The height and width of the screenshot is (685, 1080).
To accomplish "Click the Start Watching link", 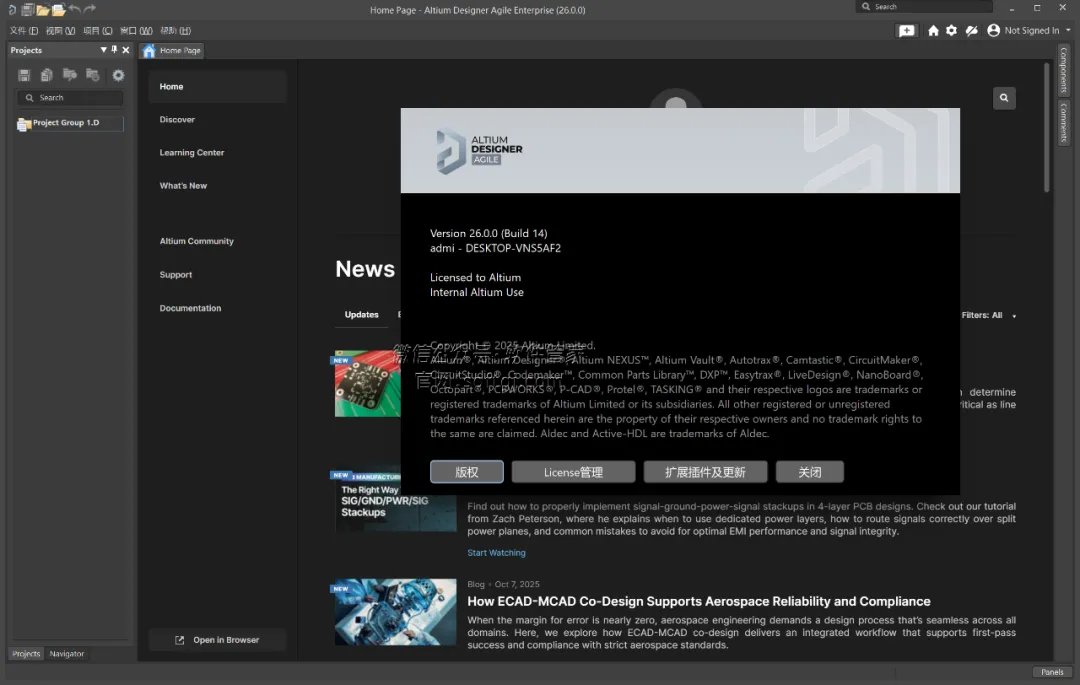I will (x=496, y=553).
